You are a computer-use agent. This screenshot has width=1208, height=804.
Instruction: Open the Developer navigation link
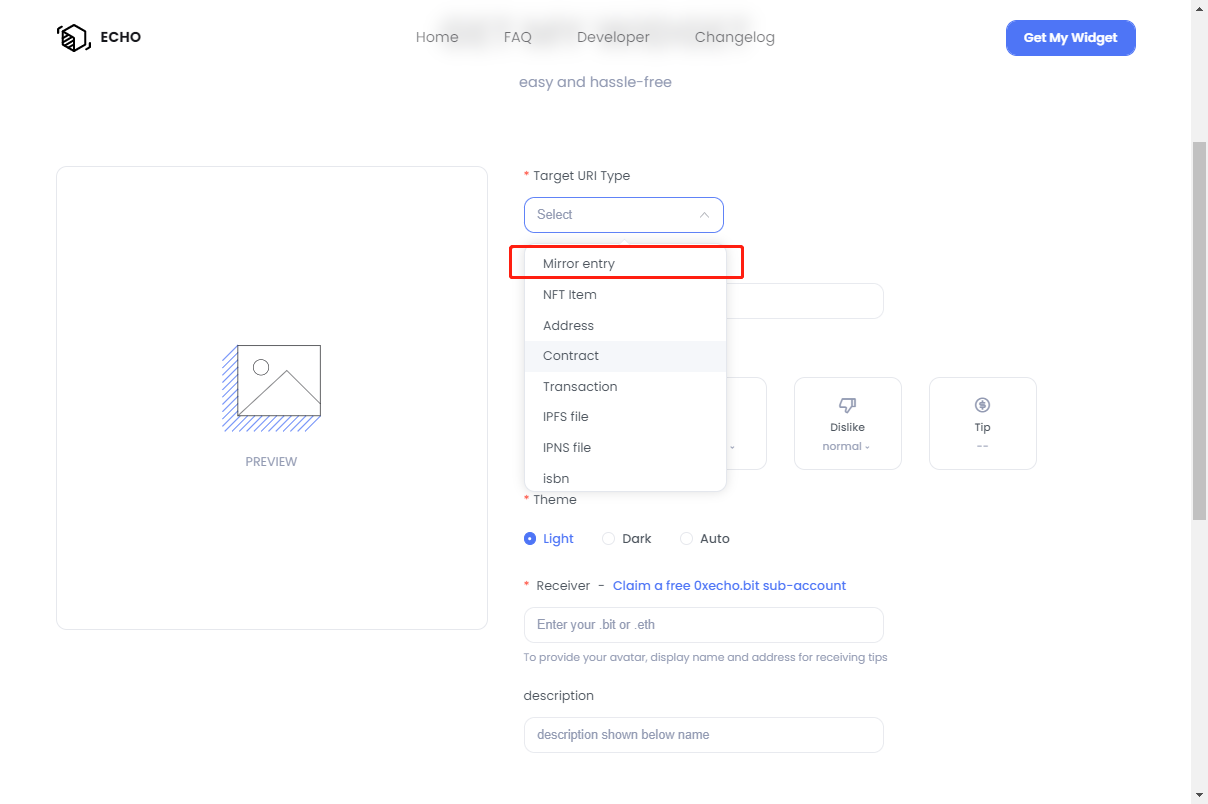(x=613, y=37)
